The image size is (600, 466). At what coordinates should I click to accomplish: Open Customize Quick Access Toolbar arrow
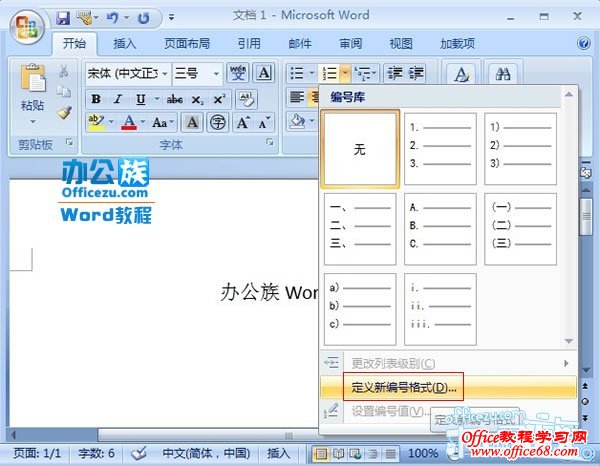[171, 18]
